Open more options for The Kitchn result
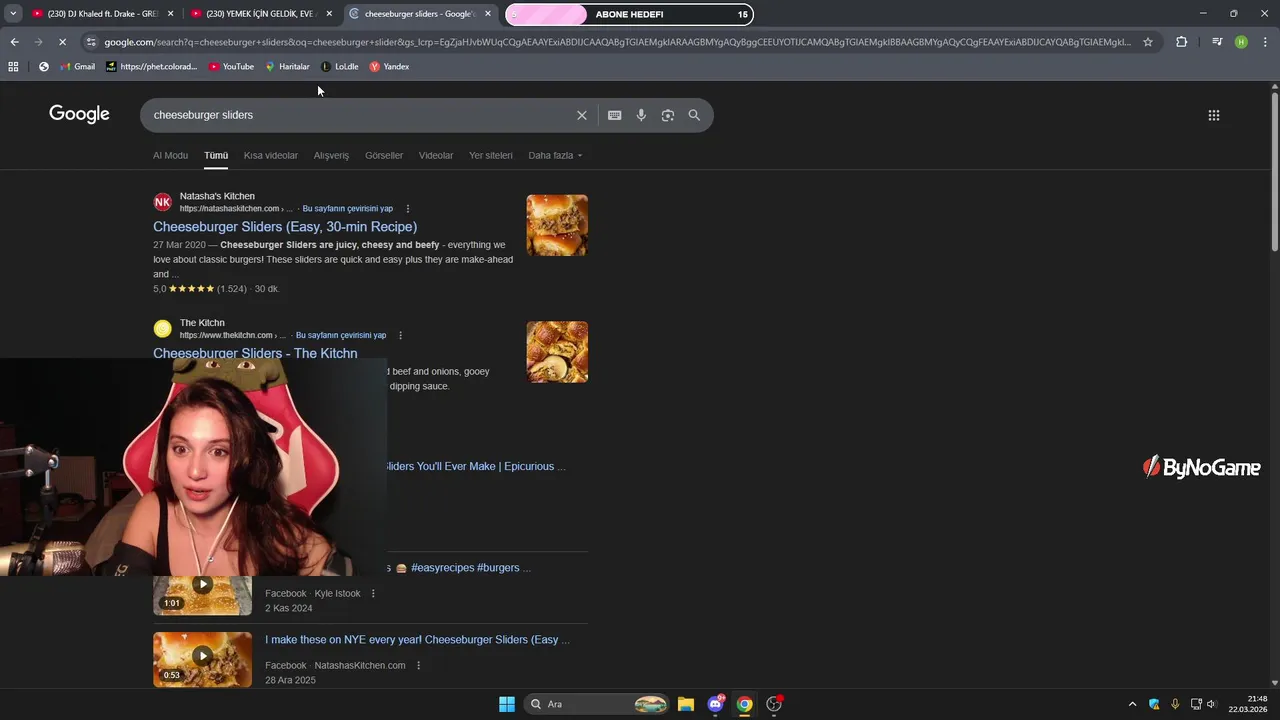 (400, 336)
